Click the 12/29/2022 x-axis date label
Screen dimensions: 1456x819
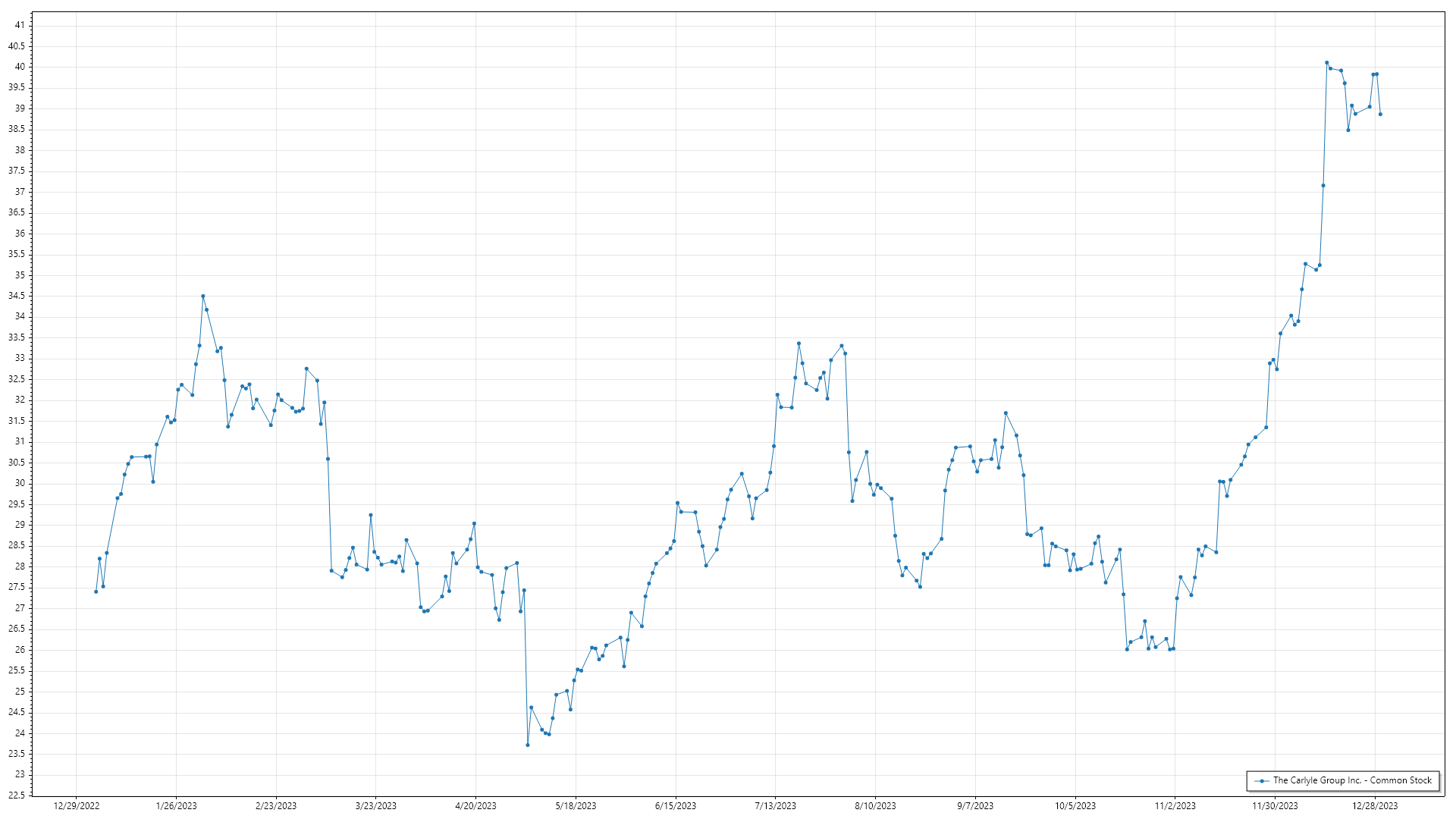pyautogui.click(x=77, y=806)
